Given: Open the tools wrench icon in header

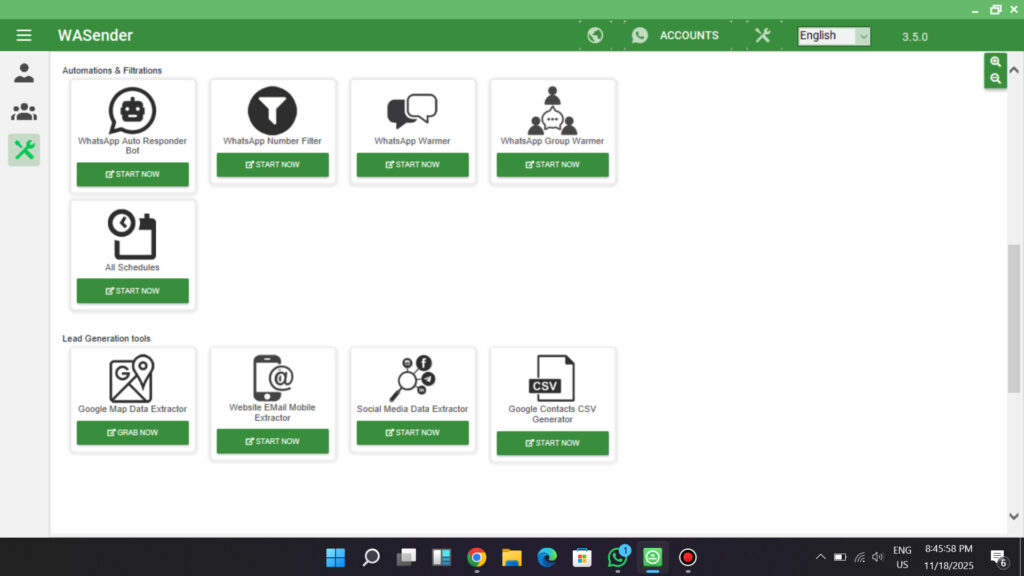Looking at the screenshot, I should [x=762, y=35].
